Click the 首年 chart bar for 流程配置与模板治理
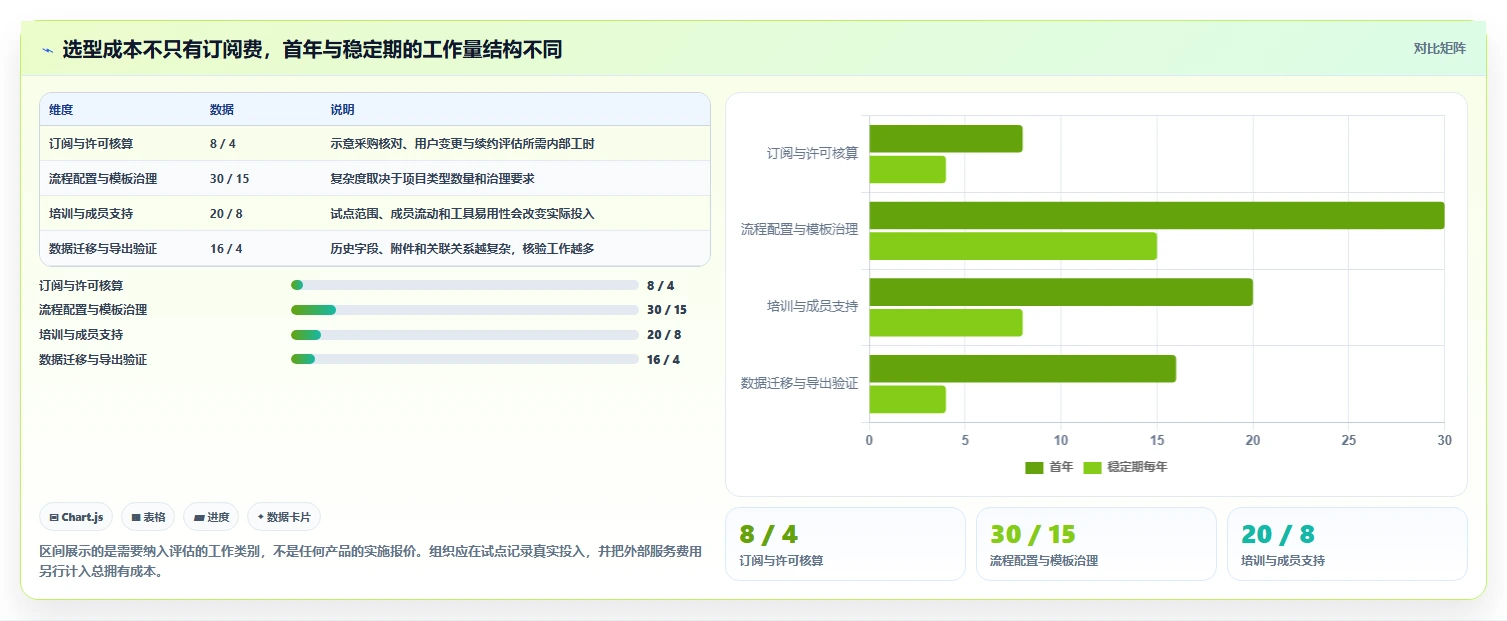Viewport: 1507px width, 621px height. pyautogui.click(x=1156, y=215)
